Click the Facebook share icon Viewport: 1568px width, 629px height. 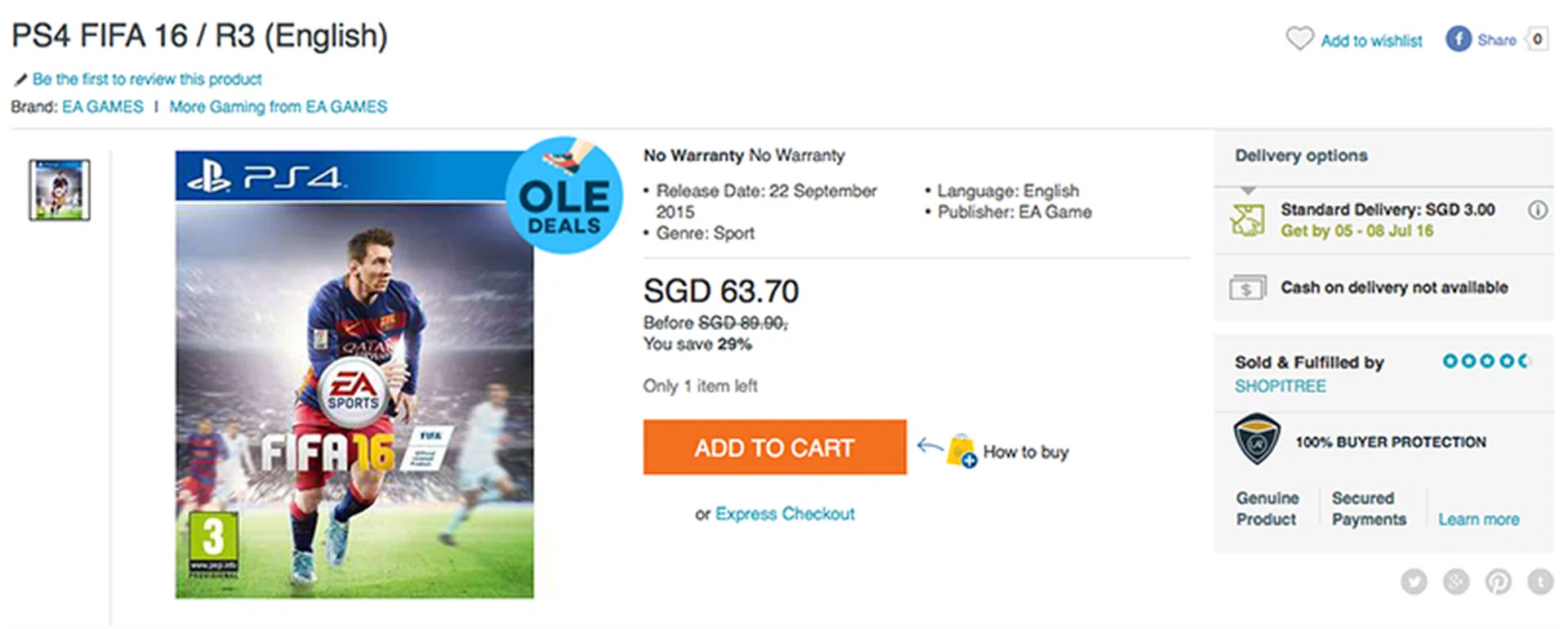click(1459, 39)
